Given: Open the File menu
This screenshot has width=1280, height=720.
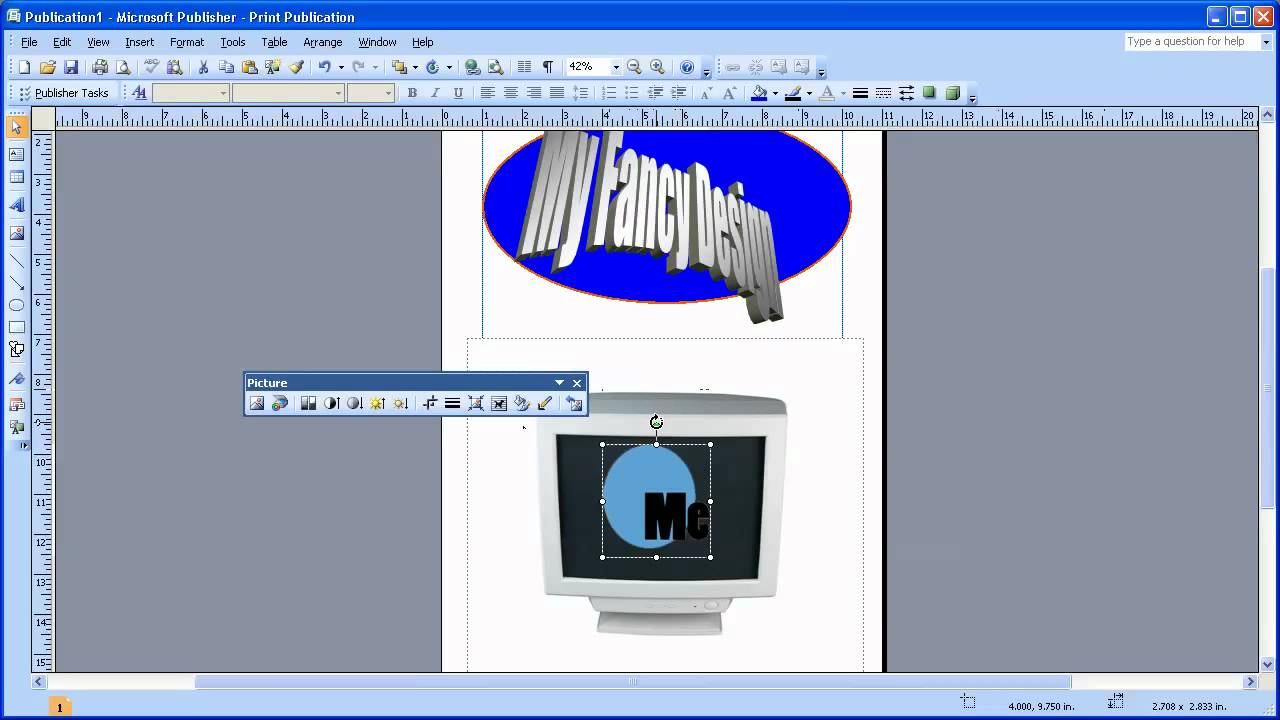Looking at the screenshot, I should [x=29, y=42].
